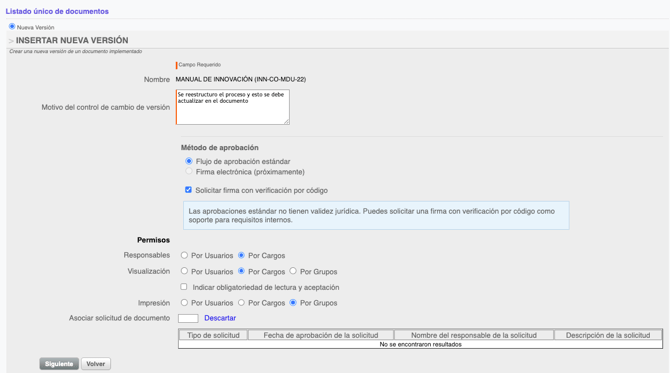The width and height of the screenshot is (670, 373).
Task: Select Firma electrónica (próximamente) option
Action: click(189, 171)
